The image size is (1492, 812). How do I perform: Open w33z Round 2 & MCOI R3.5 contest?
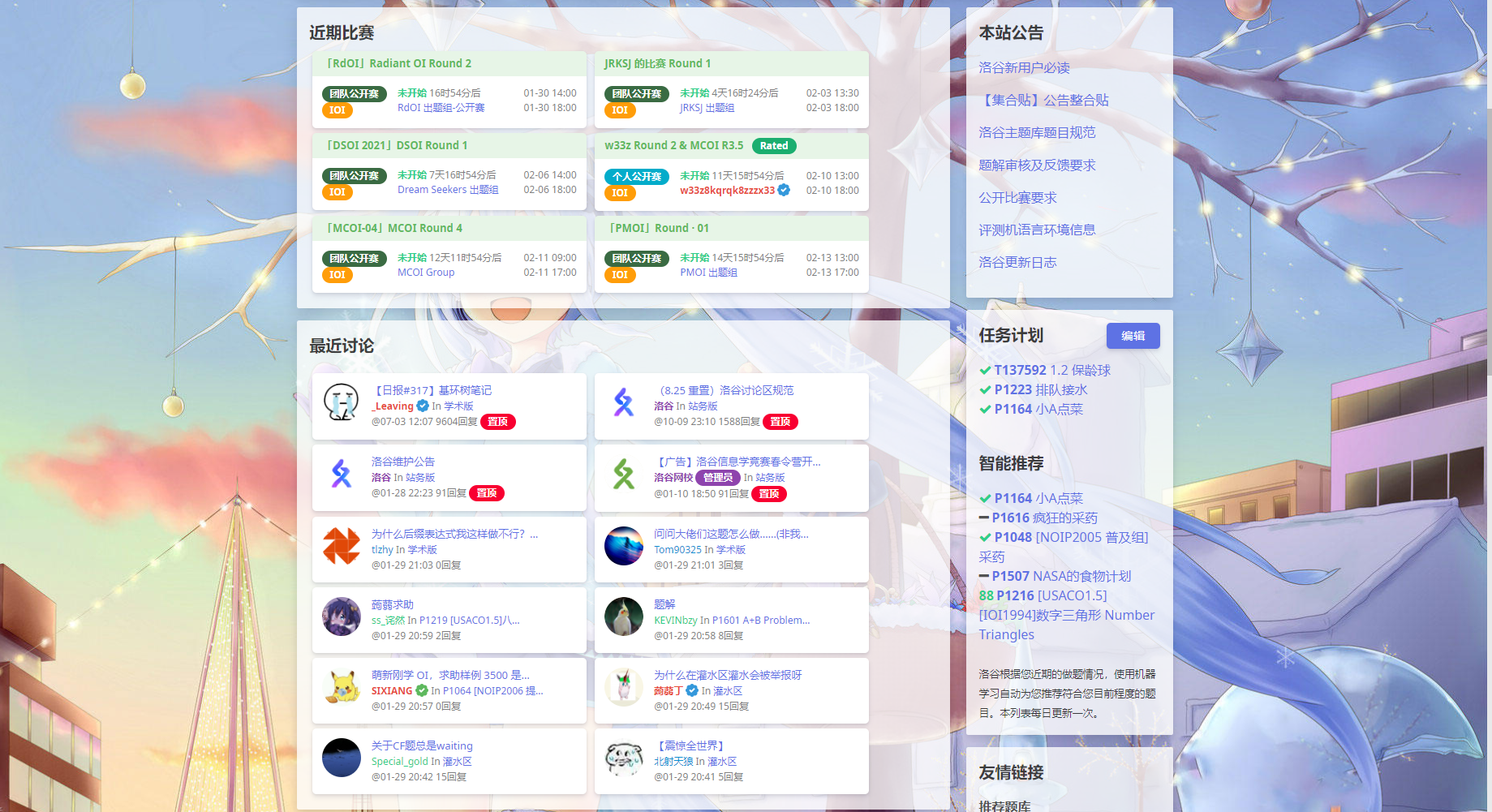(673, 145)
